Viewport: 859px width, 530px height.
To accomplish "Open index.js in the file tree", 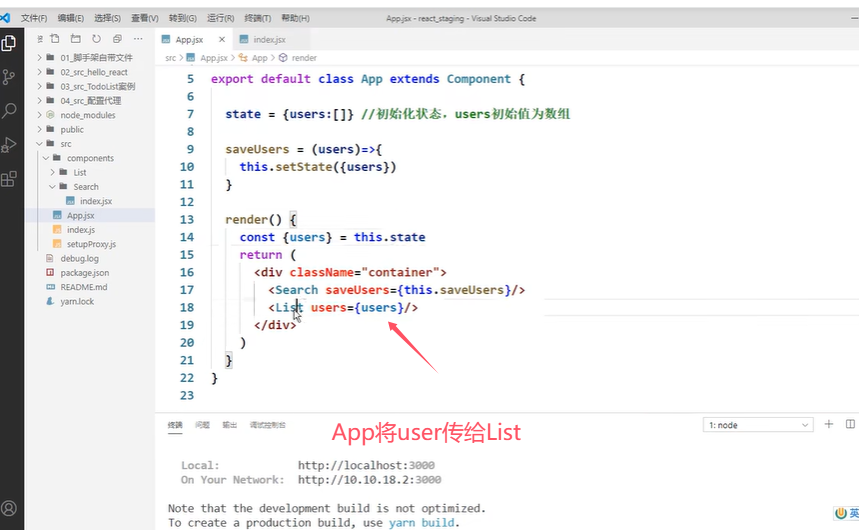I will [81, 230].
